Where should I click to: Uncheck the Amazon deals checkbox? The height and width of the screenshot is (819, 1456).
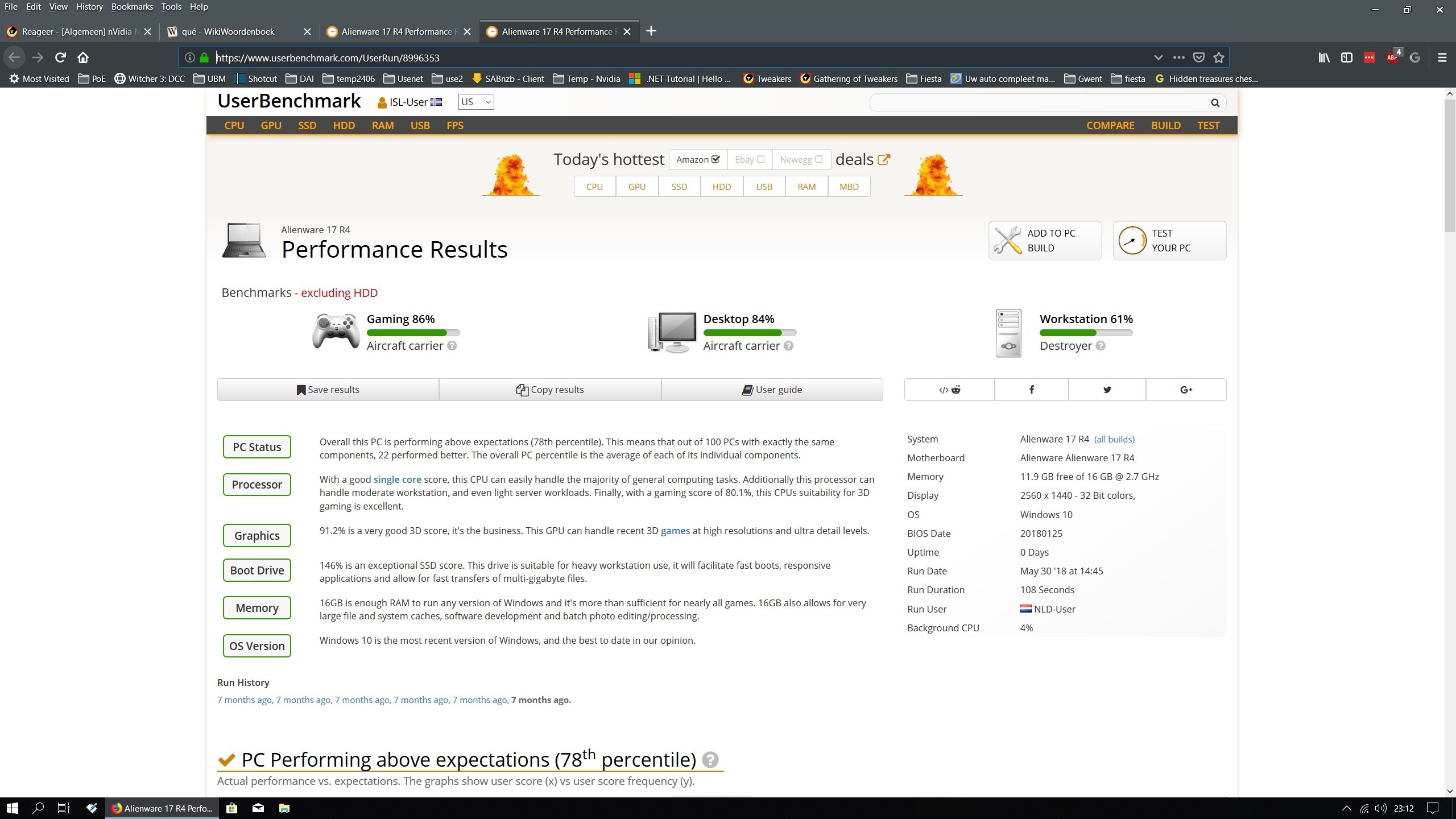click(715, 159)
